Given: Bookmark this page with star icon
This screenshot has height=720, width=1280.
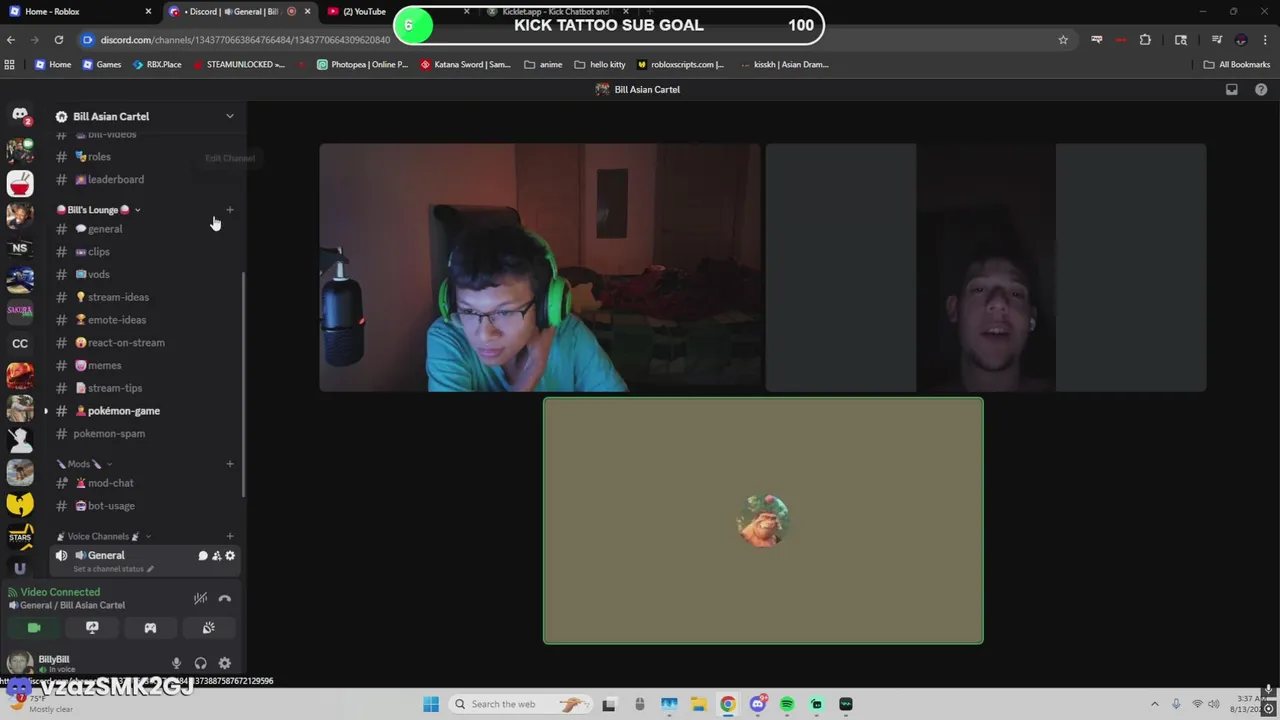Looking at the screenshot, I should [1063, 40].
